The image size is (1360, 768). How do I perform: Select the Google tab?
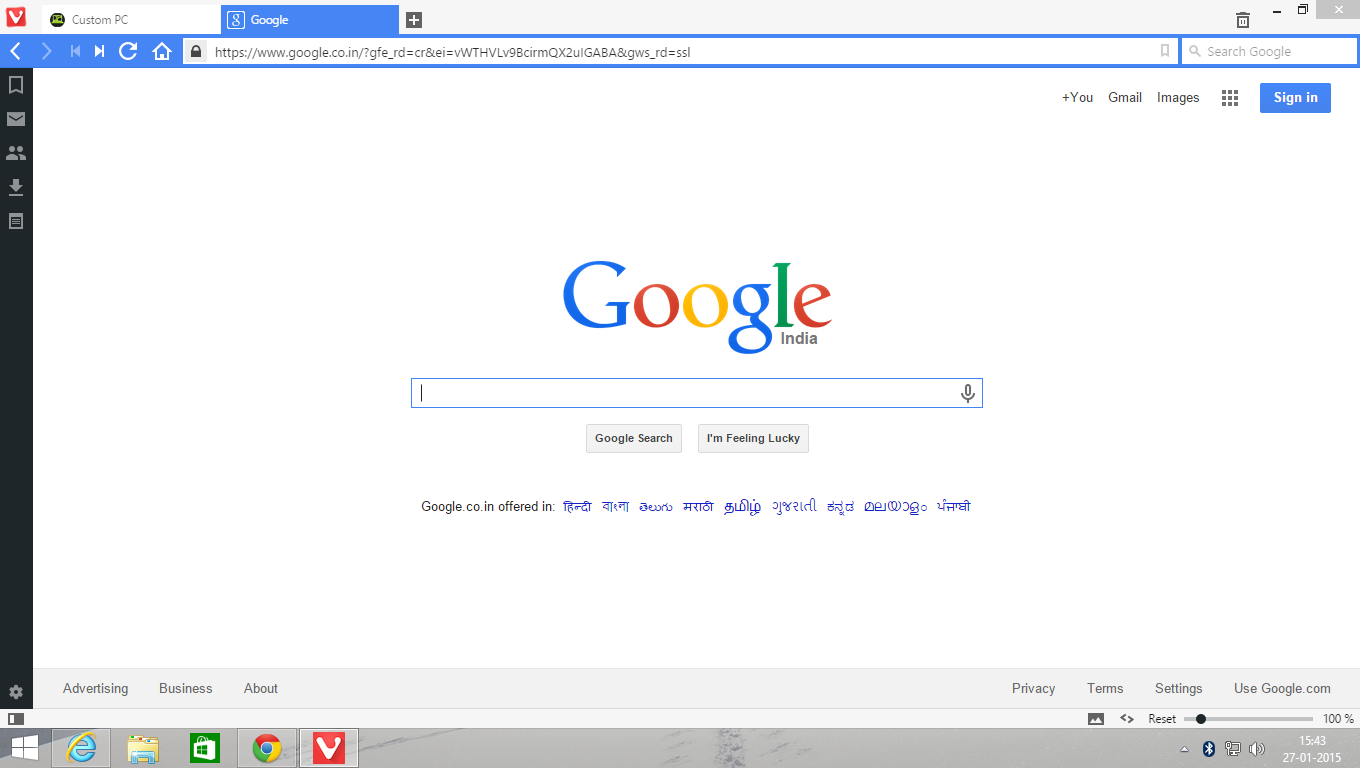310,20
